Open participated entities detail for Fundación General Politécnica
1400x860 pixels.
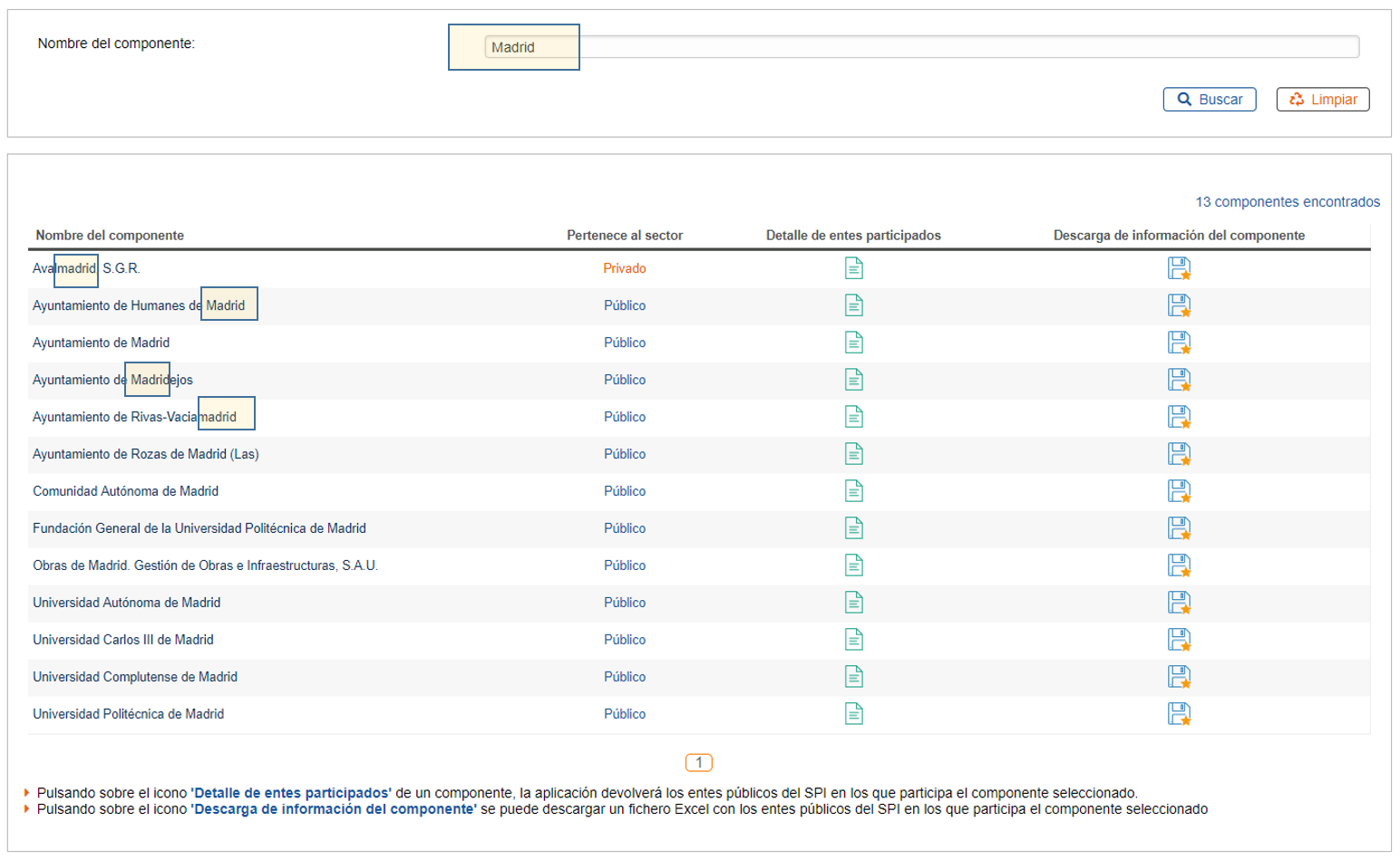pyautogui.click(x=853, y=528)
